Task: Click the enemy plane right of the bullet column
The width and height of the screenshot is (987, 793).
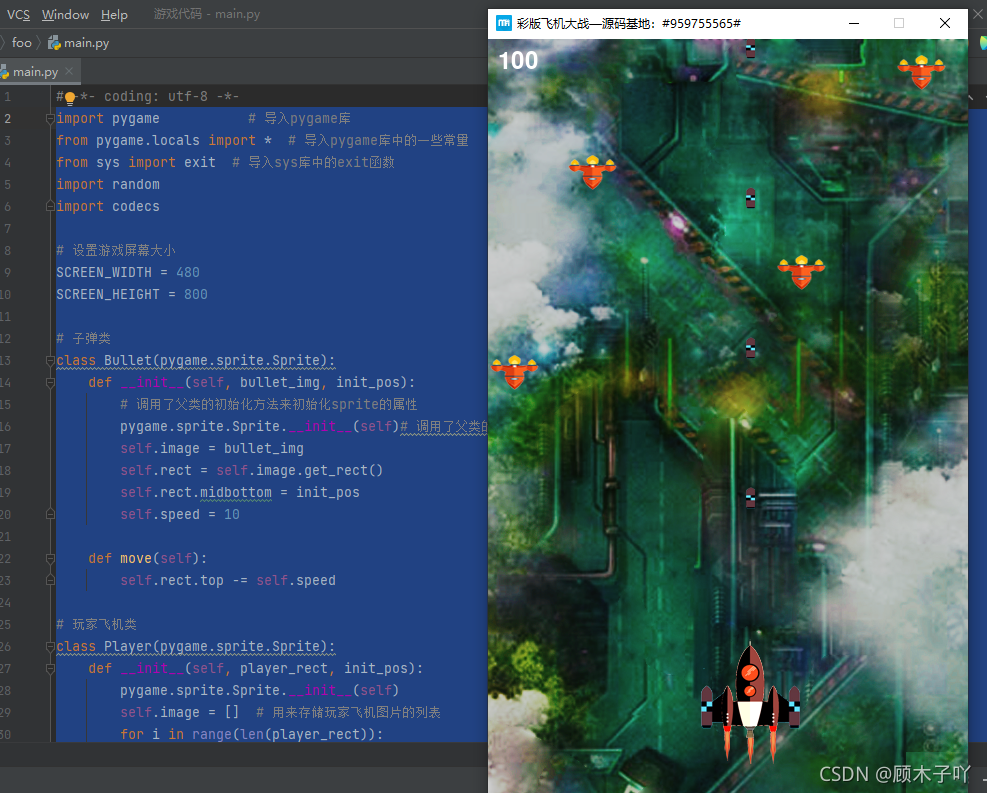Action: (x=800, y=271)
